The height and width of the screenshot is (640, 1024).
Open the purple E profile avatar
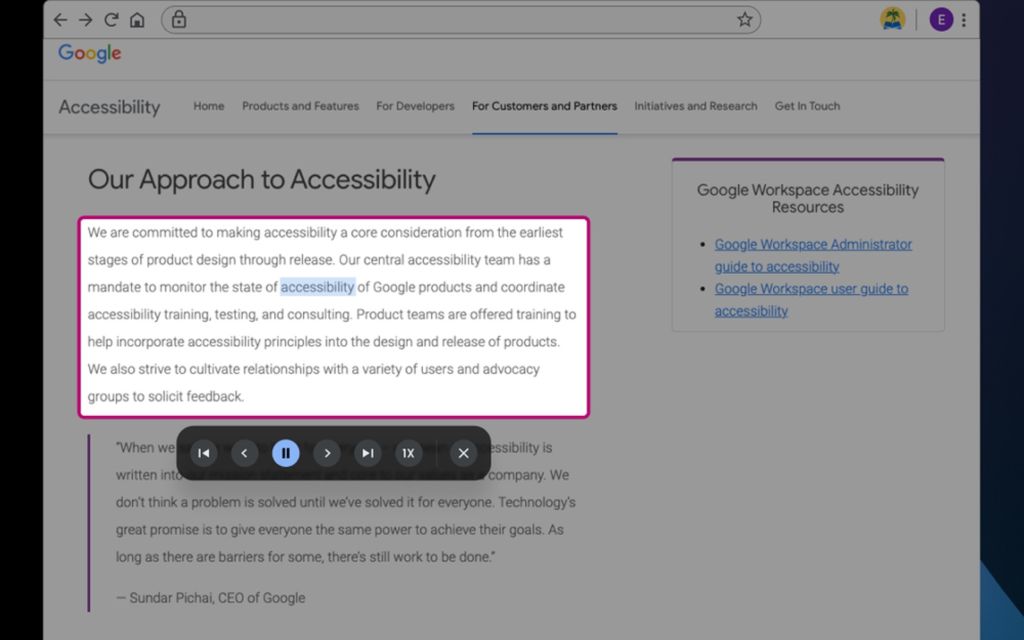pos(941,20)
